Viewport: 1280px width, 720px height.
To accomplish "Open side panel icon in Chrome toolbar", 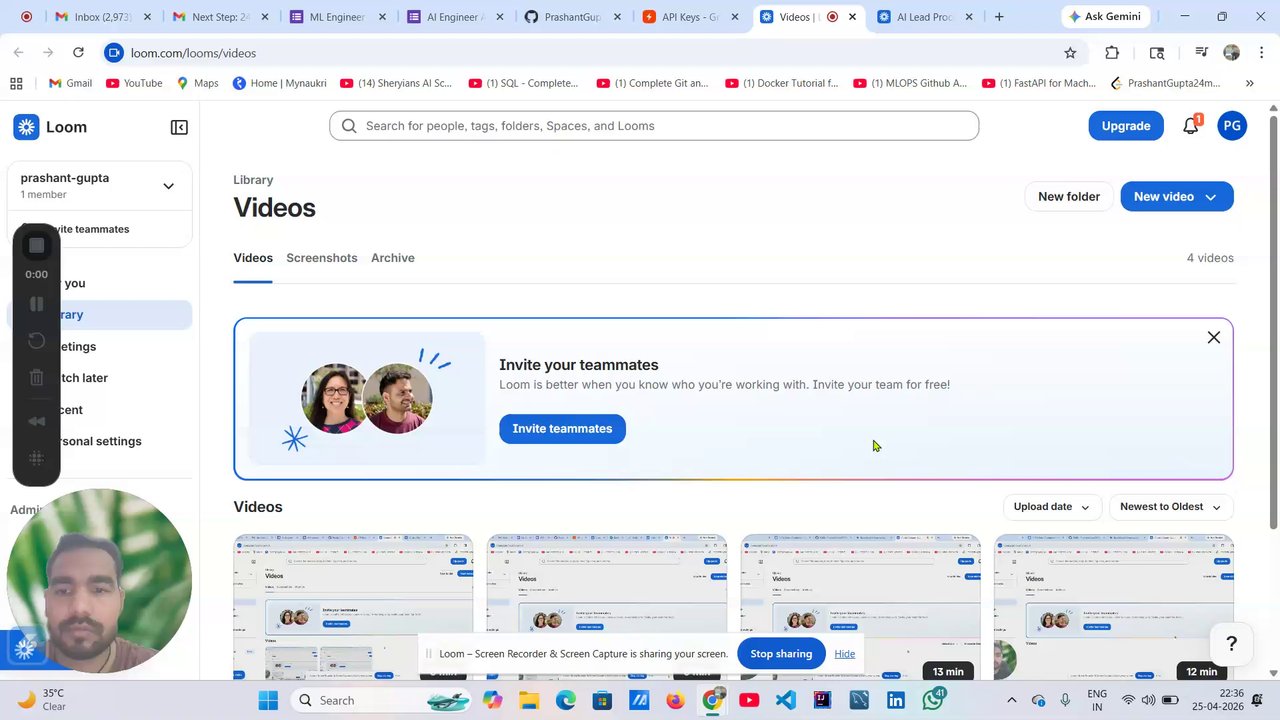I will tap(1157, 53).
